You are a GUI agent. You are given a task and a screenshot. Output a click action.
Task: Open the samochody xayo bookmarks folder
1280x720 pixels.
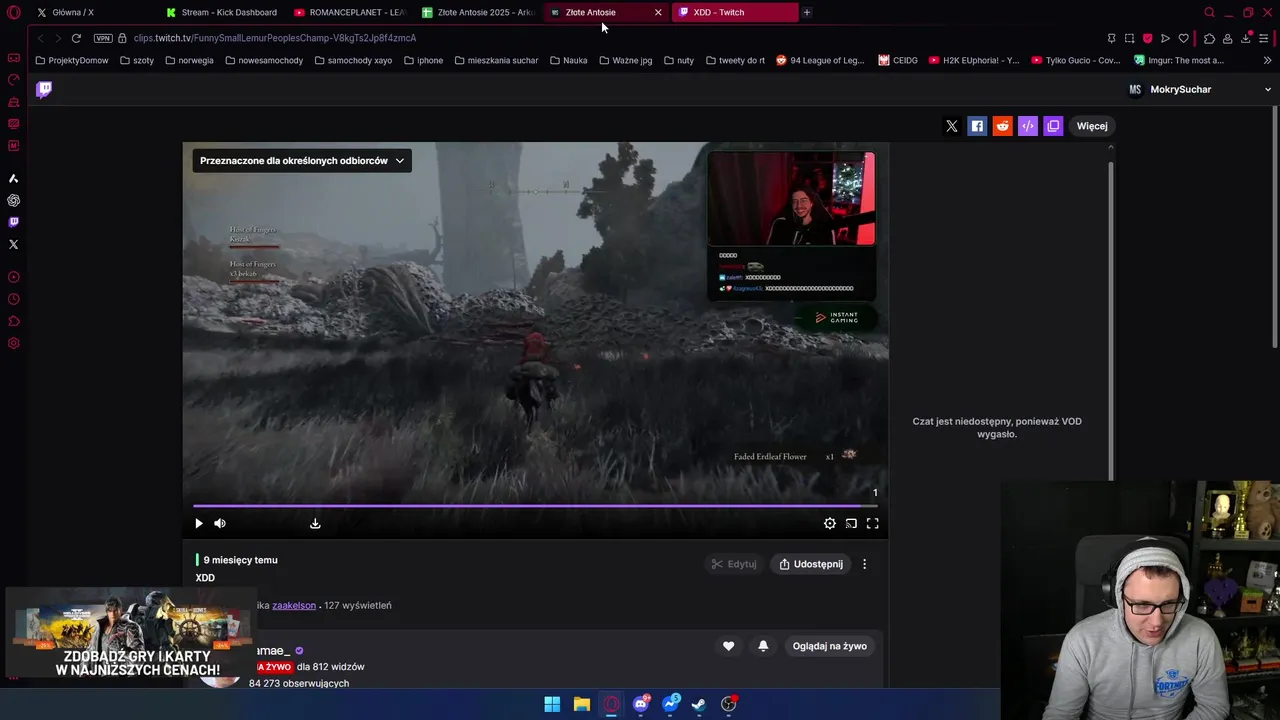(353, 60)
